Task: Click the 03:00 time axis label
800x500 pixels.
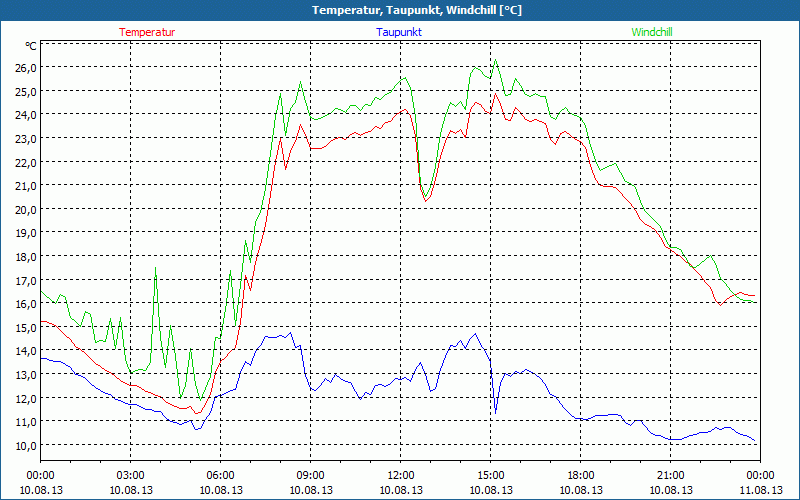Action: [x=131, y=476]
